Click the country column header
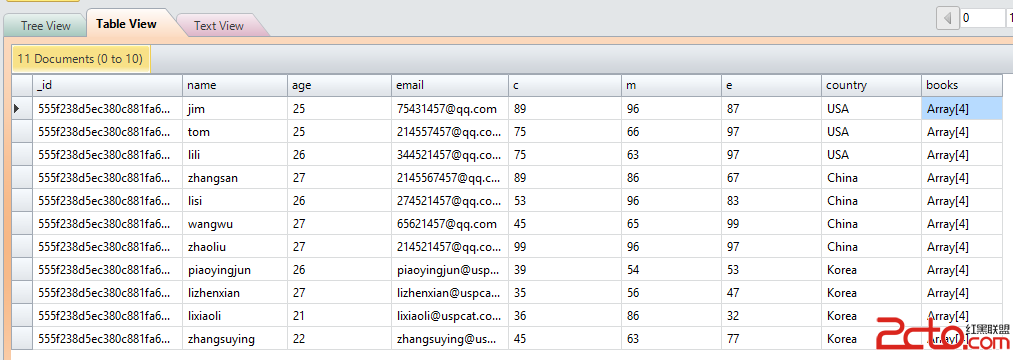The image size is (1013, 360). 872,85
